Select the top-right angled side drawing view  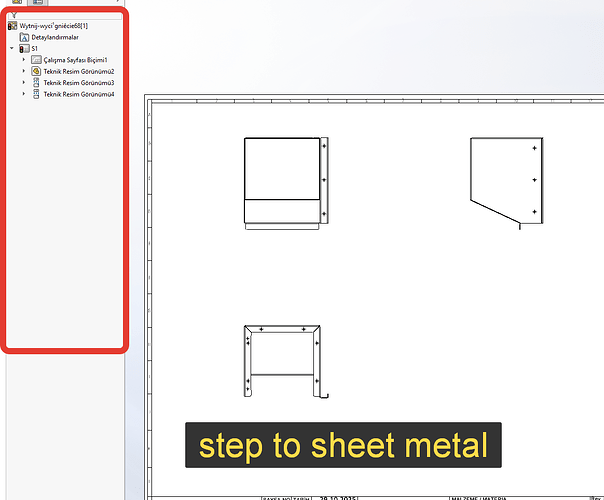tap(505, 178)
